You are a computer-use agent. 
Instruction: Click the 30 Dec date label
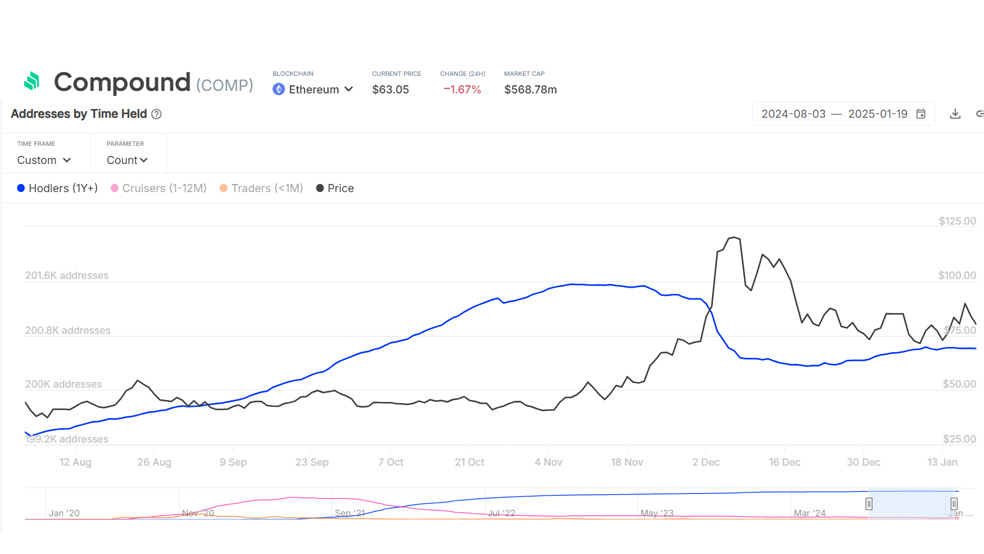[864, 462]
